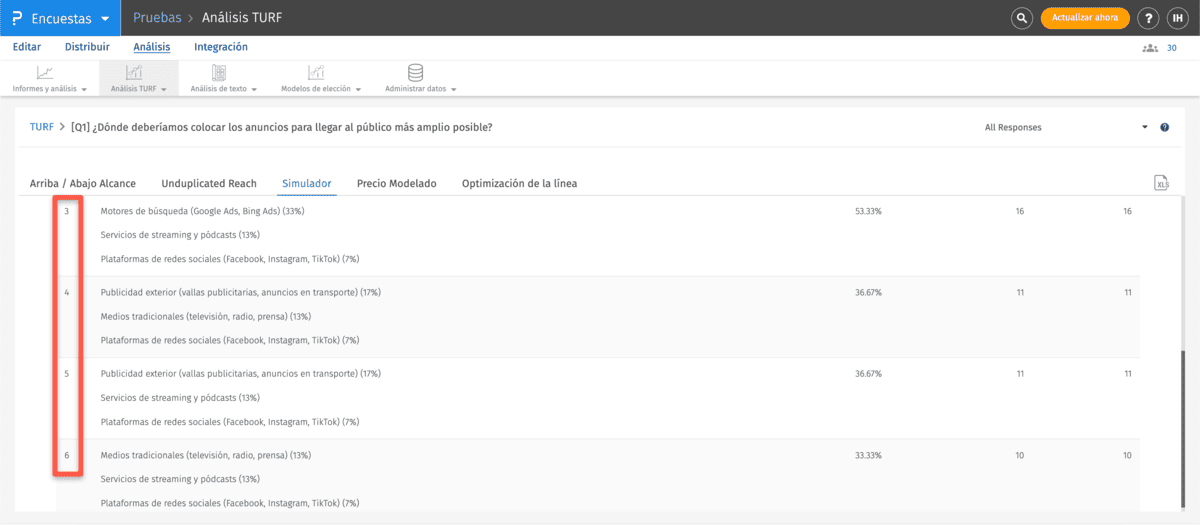Open the Optimización de la línea tab
The height and width of the screenshot is (525, 1200).
pos(519,184)
